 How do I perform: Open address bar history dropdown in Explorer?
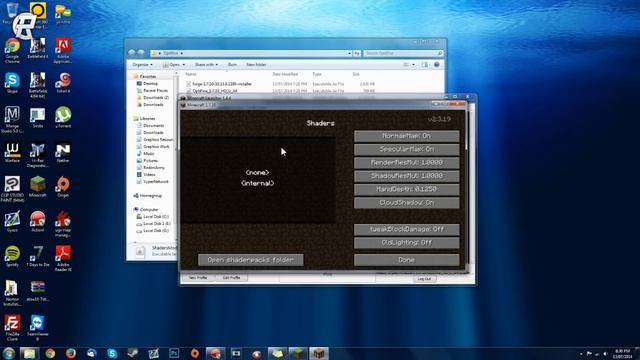click(x=349, y=53)
